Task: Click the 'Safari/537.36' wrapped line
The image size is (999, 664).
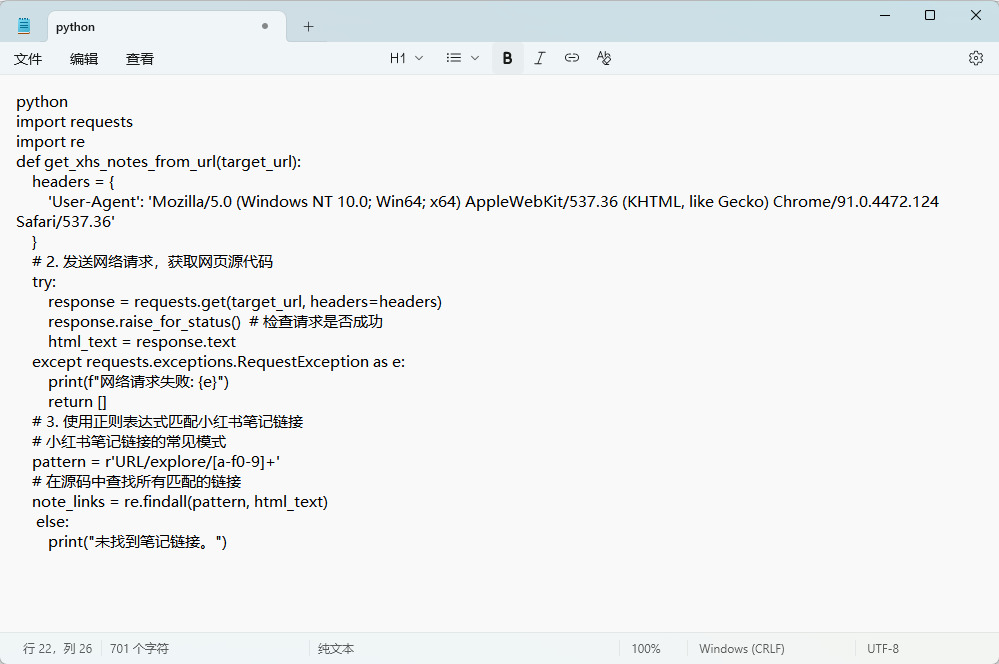Action: (66, 222)
